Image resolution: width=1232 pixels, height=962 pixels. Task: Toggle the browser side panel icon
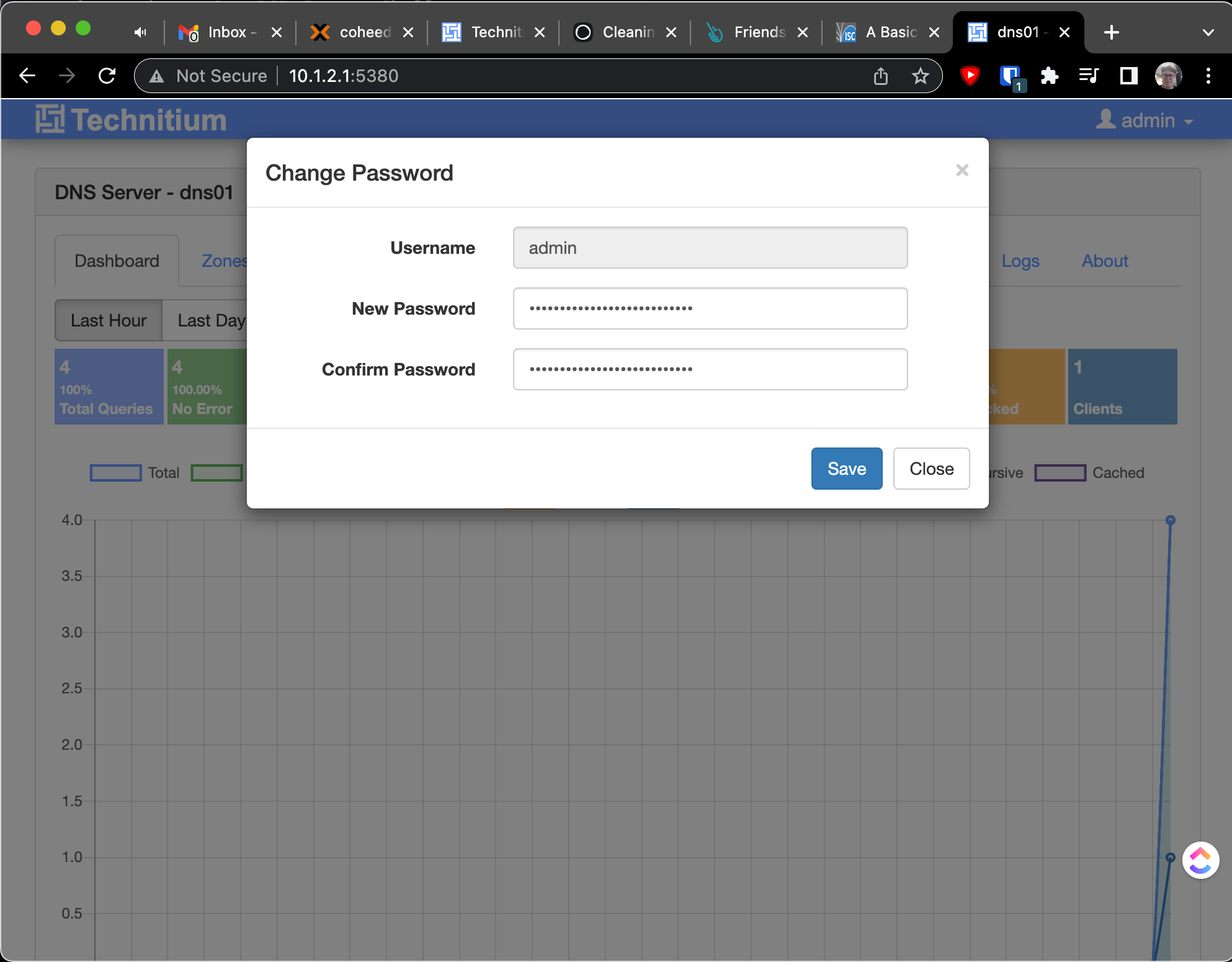click(x=1128, y=76)
